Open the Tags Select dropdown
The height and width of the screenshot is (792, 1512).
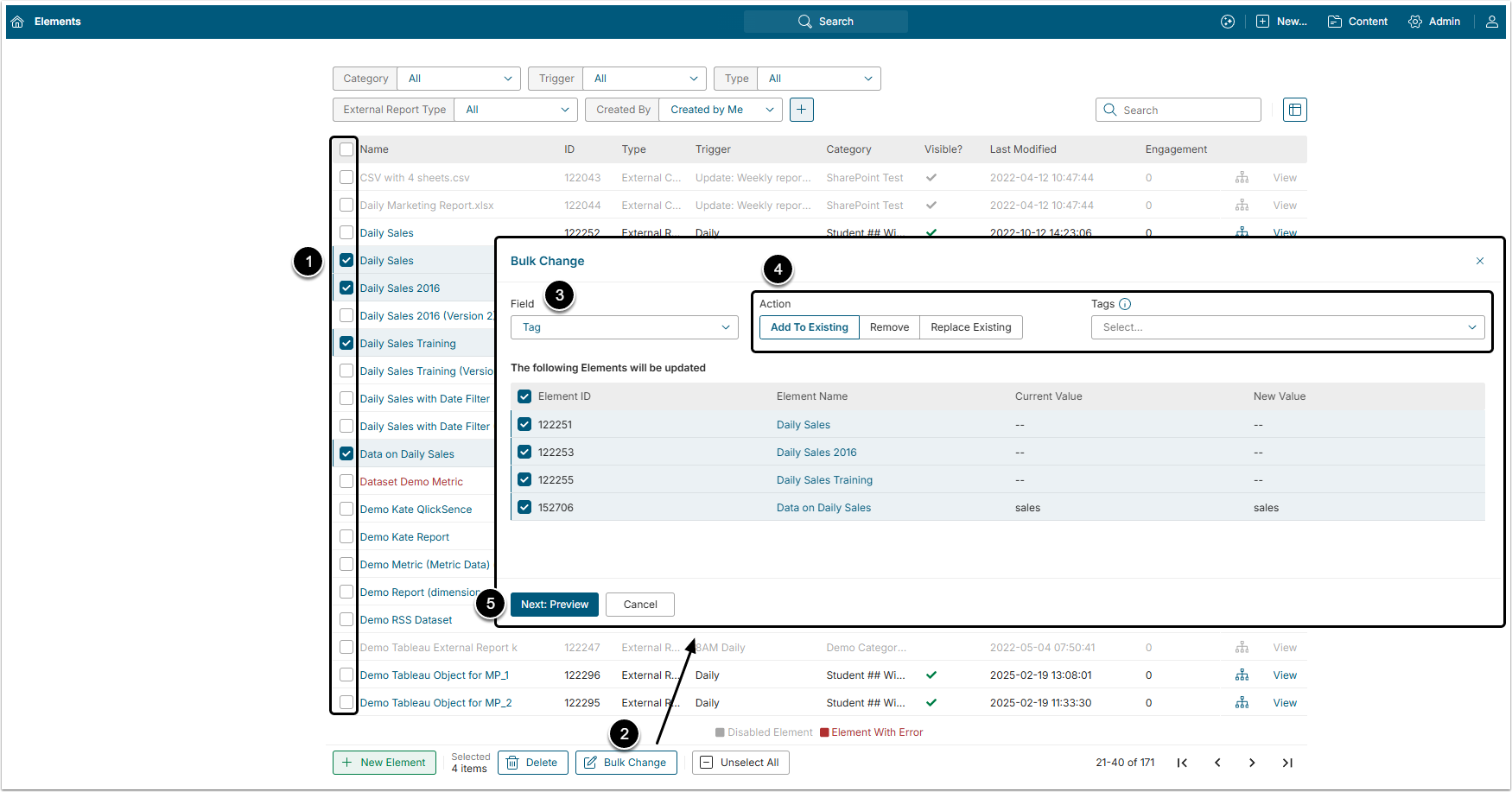click(1287, 327)
